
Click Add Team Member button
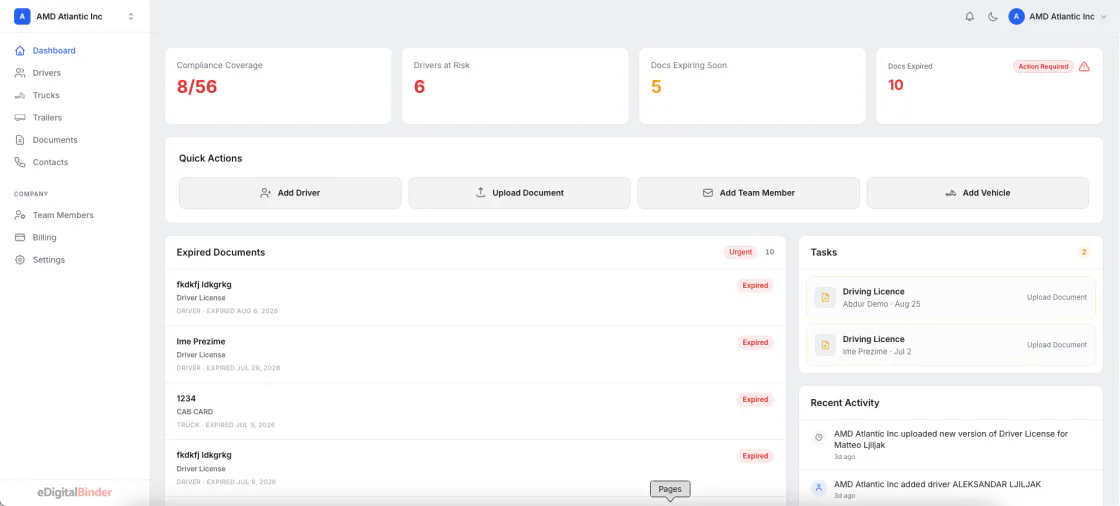tap(749, 193)
